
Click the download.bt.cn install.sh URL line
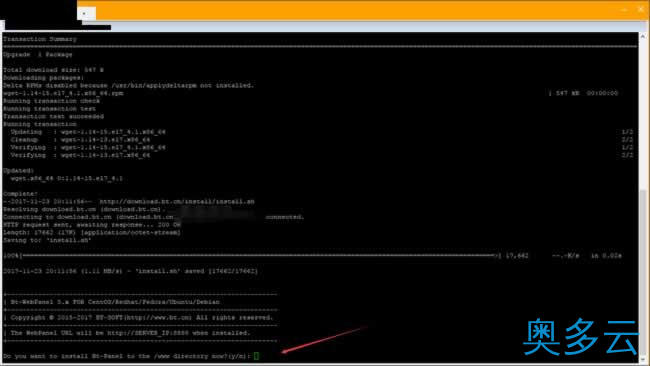[x=129, y=201]
